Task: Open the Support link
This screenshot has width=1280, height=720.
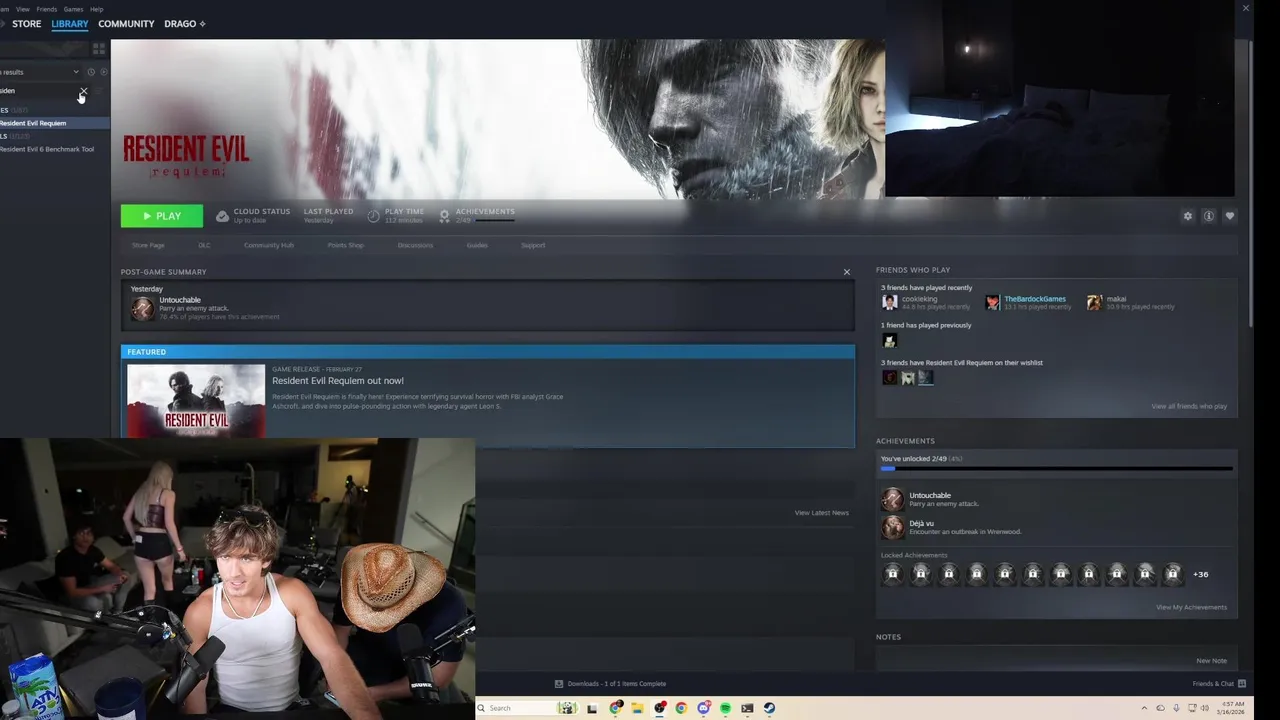Action: click(533, 245)
